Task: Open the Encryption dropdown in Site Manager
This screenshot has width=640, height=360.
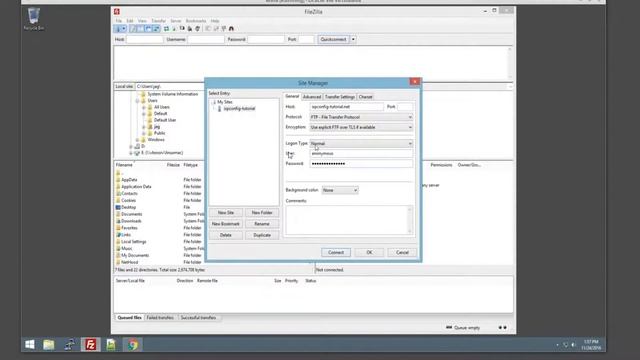Action: [x=361, y=127]
